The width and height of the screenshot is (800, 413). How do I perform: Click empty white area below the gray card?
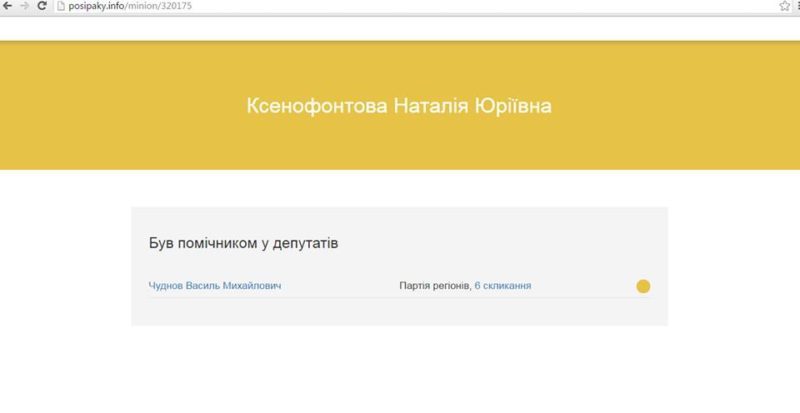pyautogui.click(x=400, y=370)
